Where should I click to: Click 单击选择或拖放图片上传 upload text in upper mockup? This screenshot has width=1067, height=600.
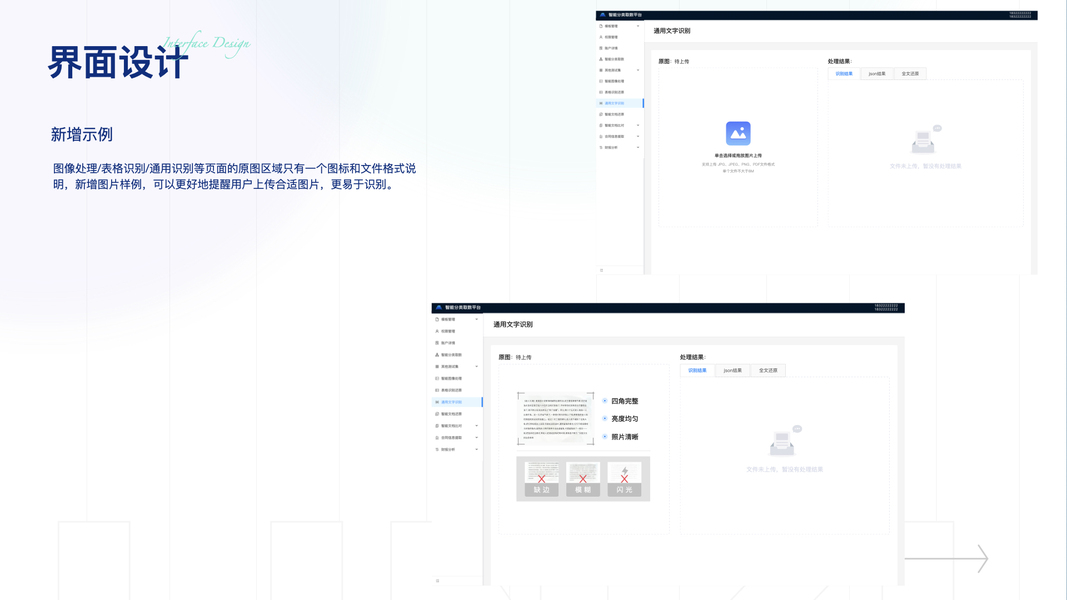tap(738, 156)
